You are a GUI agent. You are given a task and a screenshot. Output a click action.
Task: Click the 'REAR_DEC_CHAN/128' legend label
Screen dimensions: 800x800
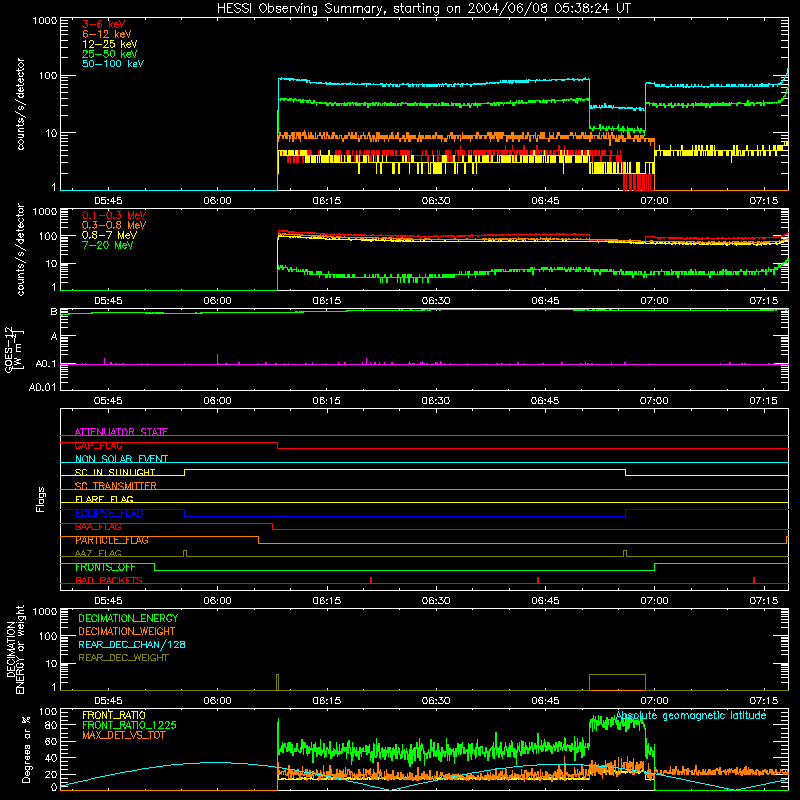[132, 645]
